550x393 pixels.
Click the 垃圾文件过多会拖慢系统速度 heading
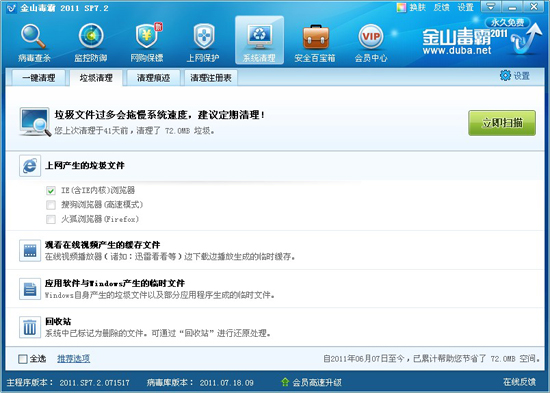click(160, 115)
